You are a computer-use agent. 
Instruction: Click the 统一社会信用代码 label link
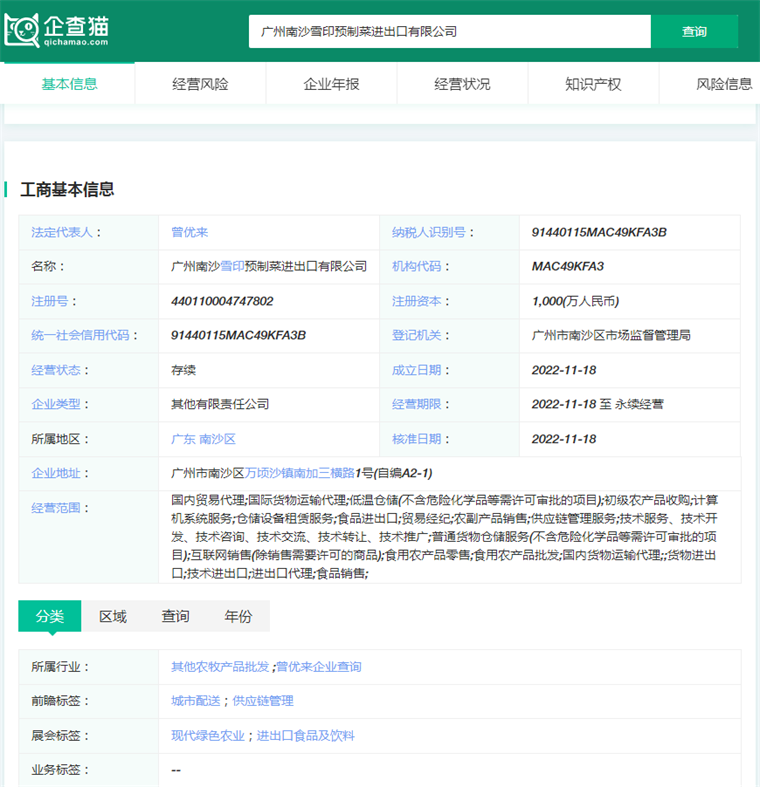(x=80, y=335)
